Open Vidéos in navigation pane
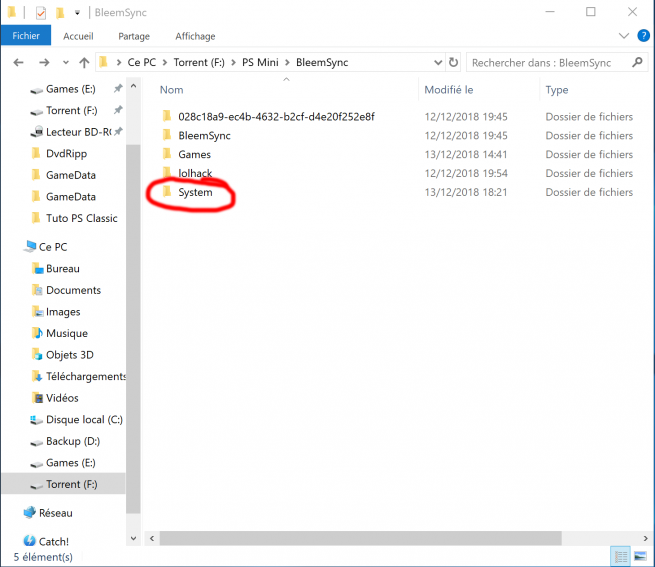655x567 pixels. 62,398
